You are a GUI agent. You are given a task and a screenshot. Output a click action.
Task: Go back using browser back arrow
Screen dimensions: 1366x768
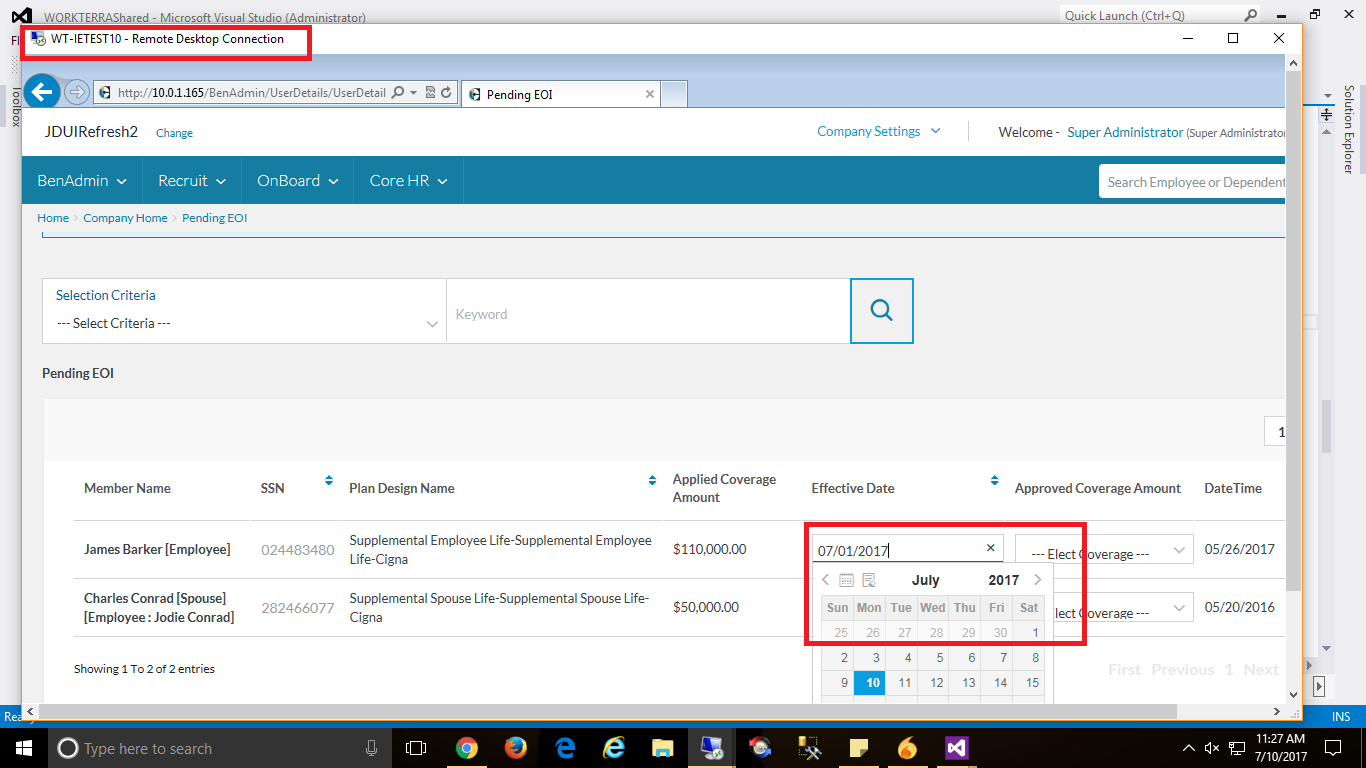41,93
